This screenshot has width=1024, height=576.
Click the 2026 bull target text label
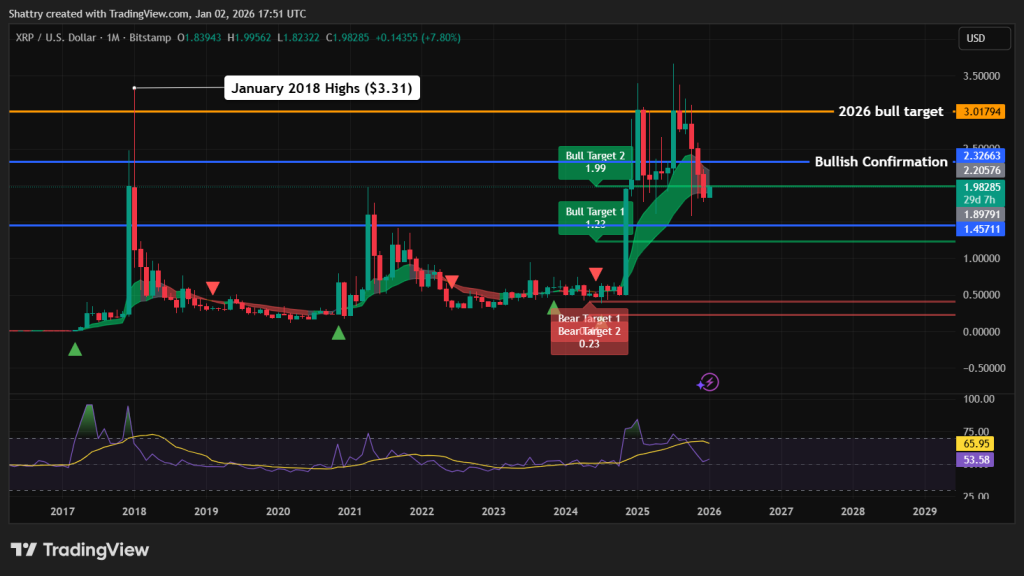[x=890, y=112]
